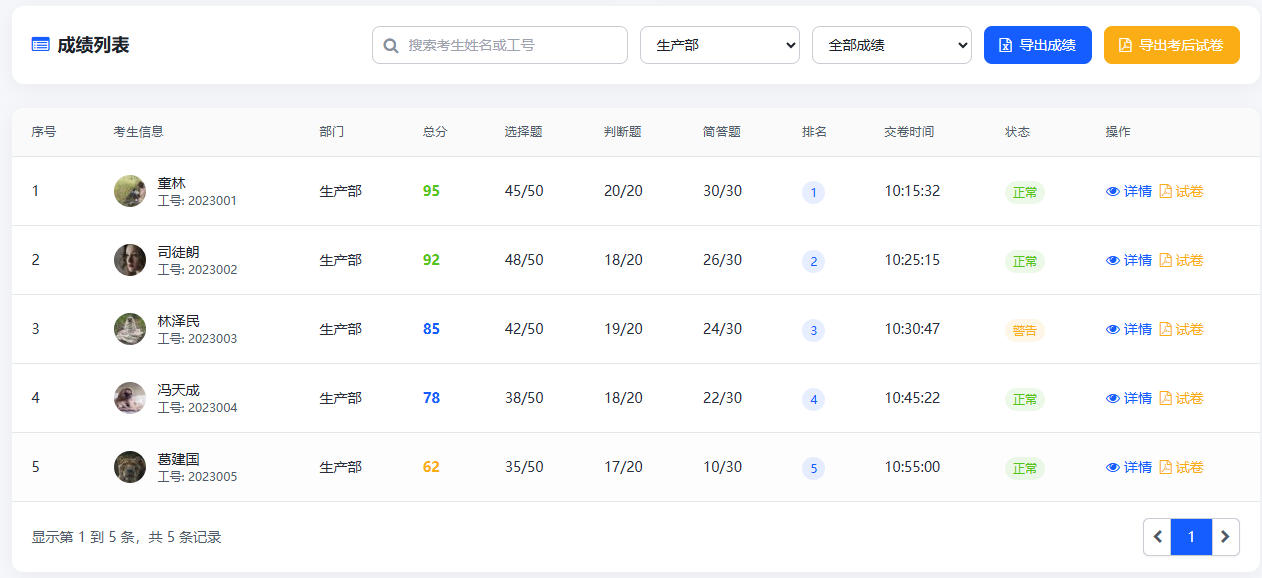Click the search magnifier icon
The width and height of the screenshot is (1262, 578).
tap(391, 45)
